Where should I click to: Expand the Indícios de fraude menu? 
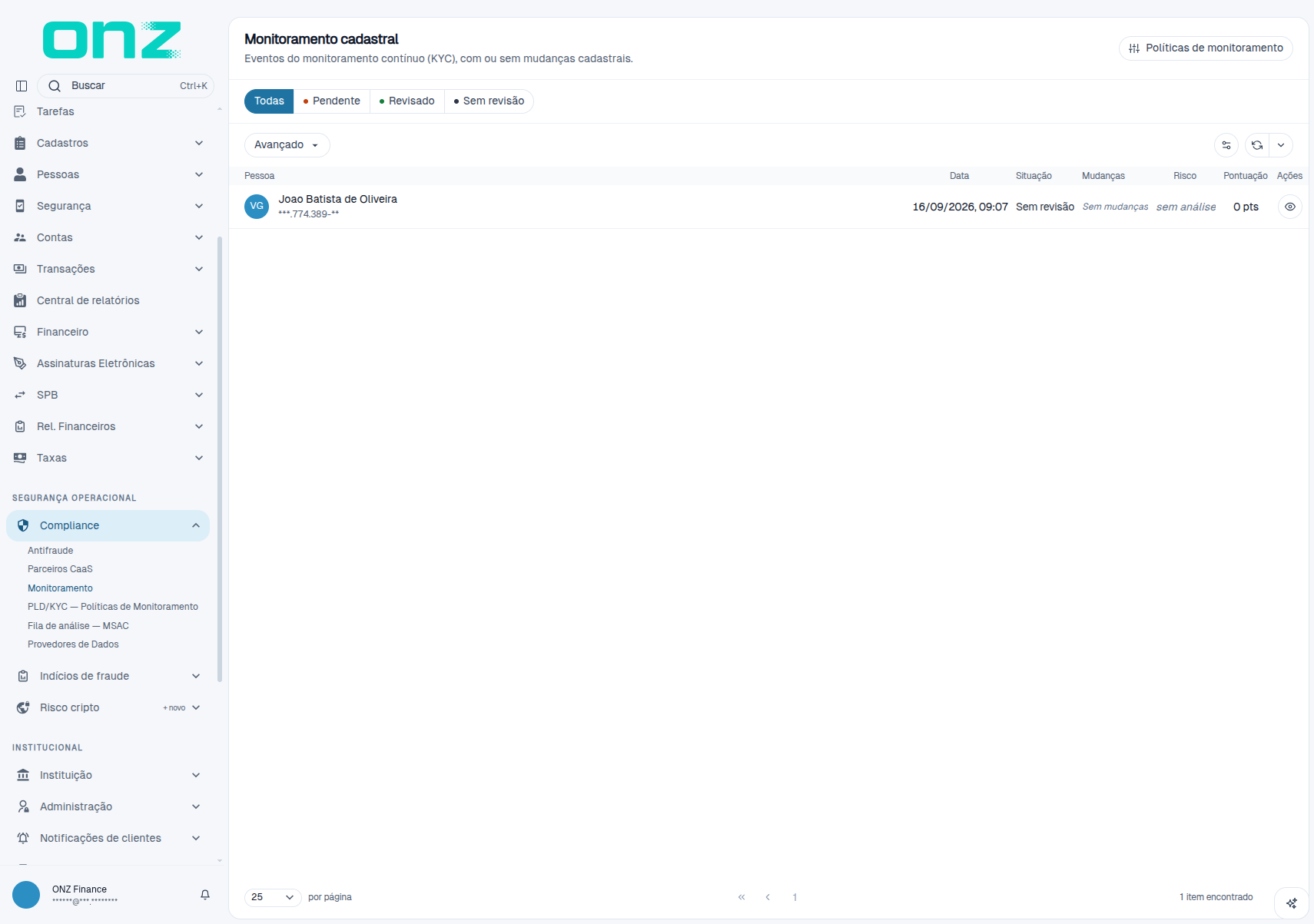[x=108, y=676]
